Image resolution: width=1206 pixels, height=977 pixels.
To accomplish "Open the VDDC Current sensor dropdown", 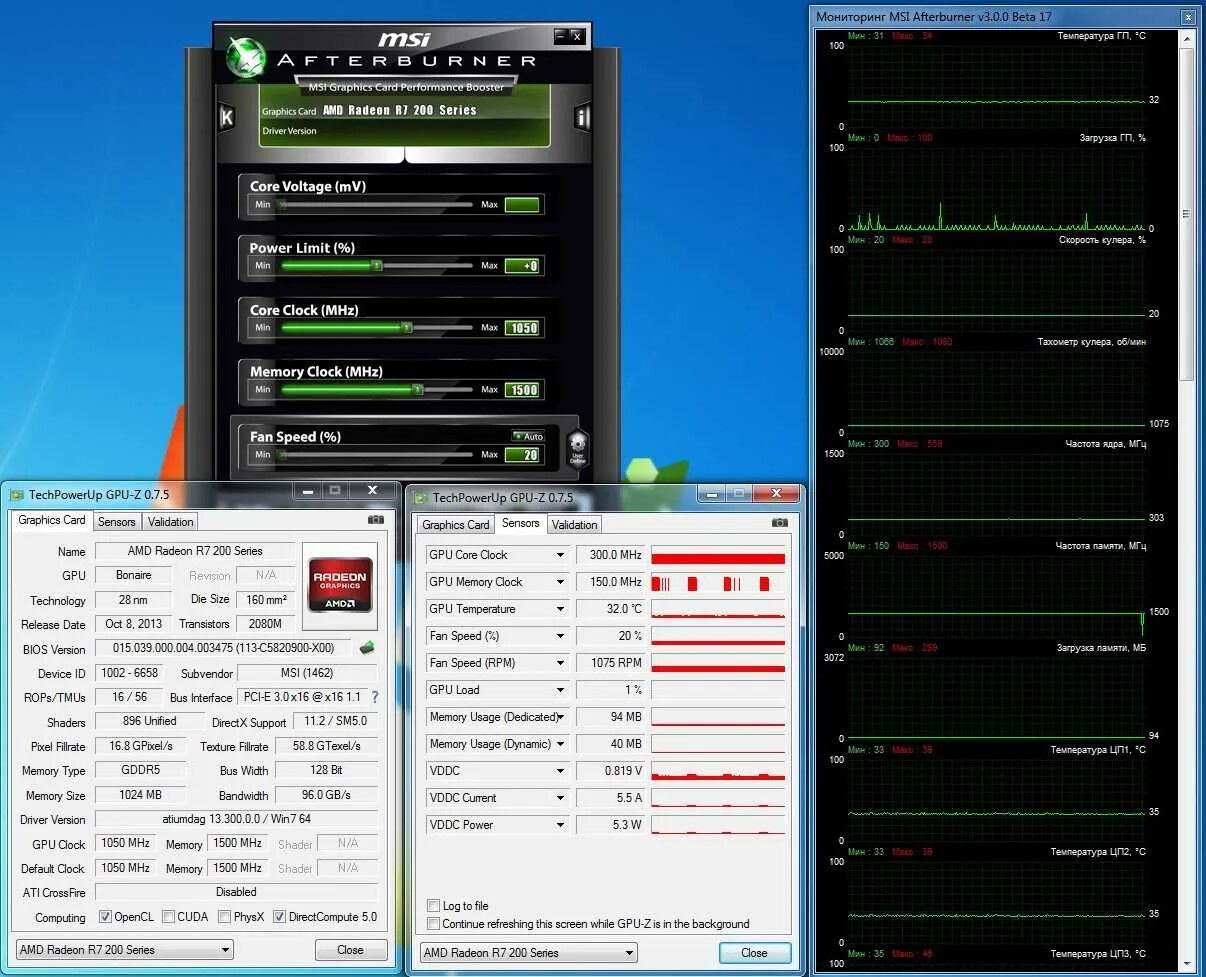I will click(x=560, y=798).
